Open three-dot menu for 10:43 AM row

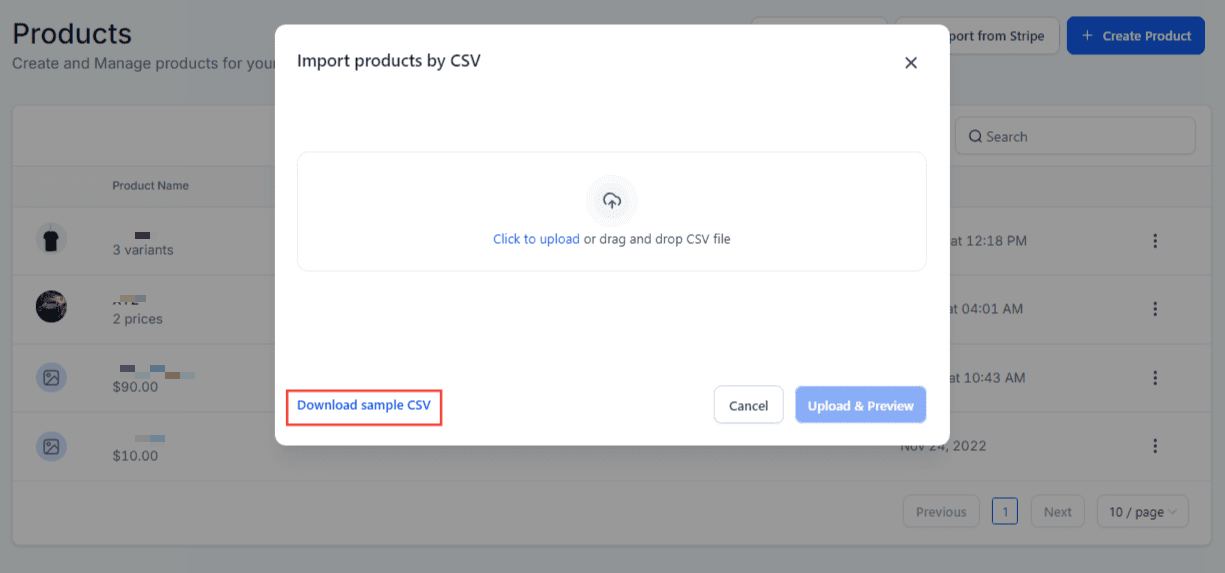1155,378
